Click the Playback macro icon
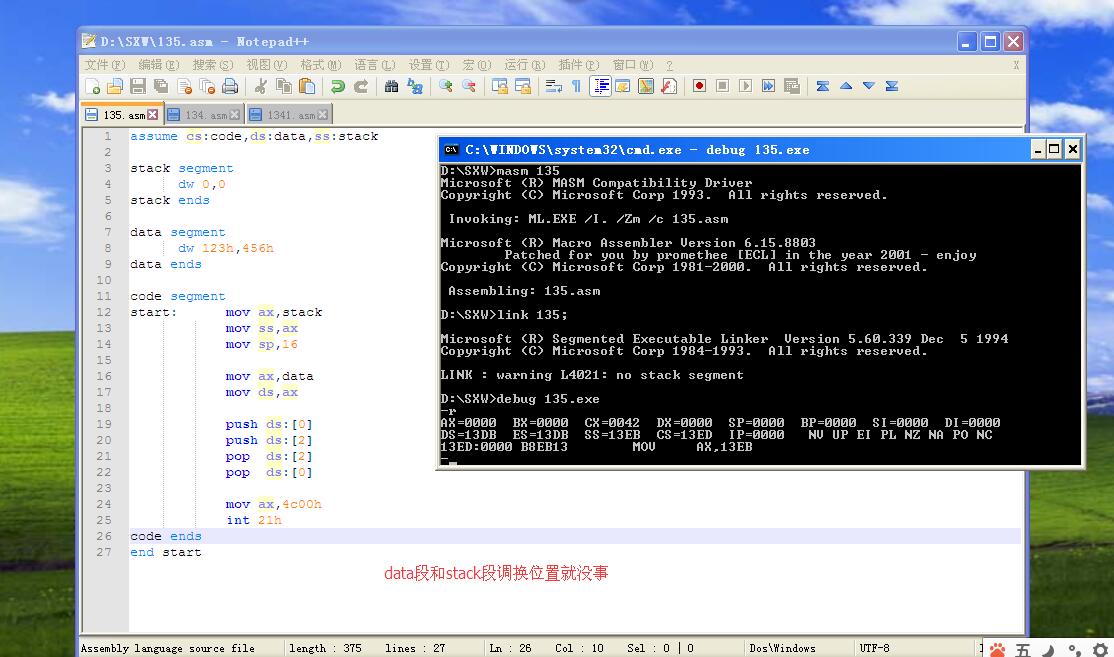 (x=745, y=87)
